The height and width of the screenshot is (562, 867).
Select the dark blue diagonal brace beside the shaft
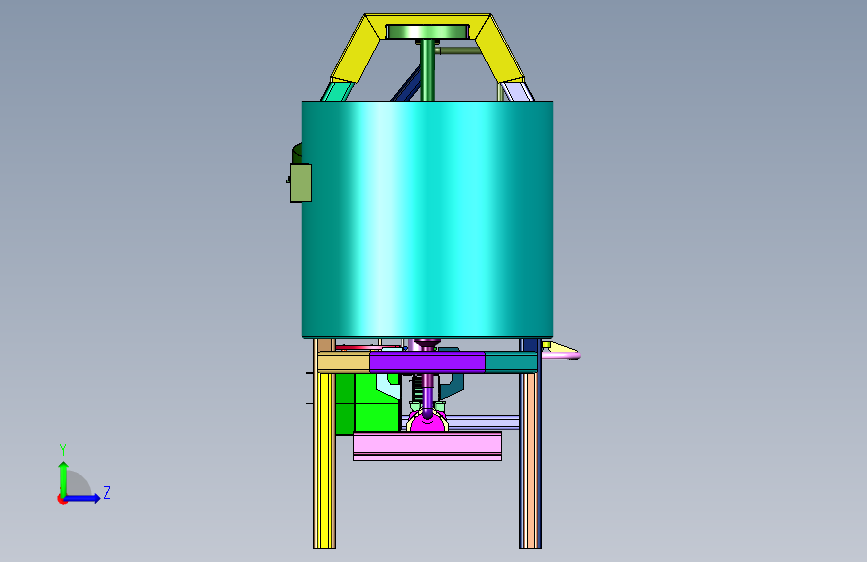point(408,84)
